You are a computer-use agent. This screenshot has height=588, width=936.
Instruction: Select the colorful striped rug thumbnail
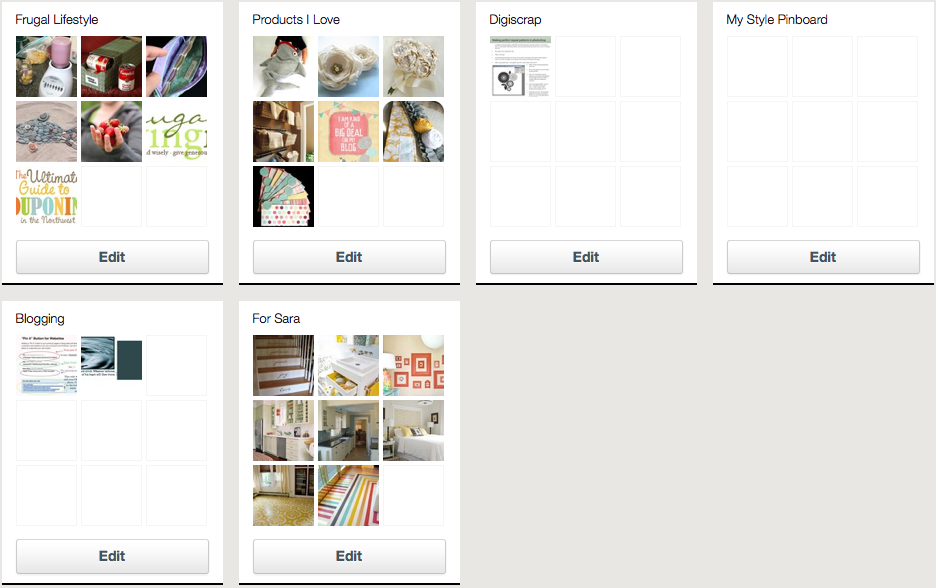pyautogui.click(x=349, y=495)
